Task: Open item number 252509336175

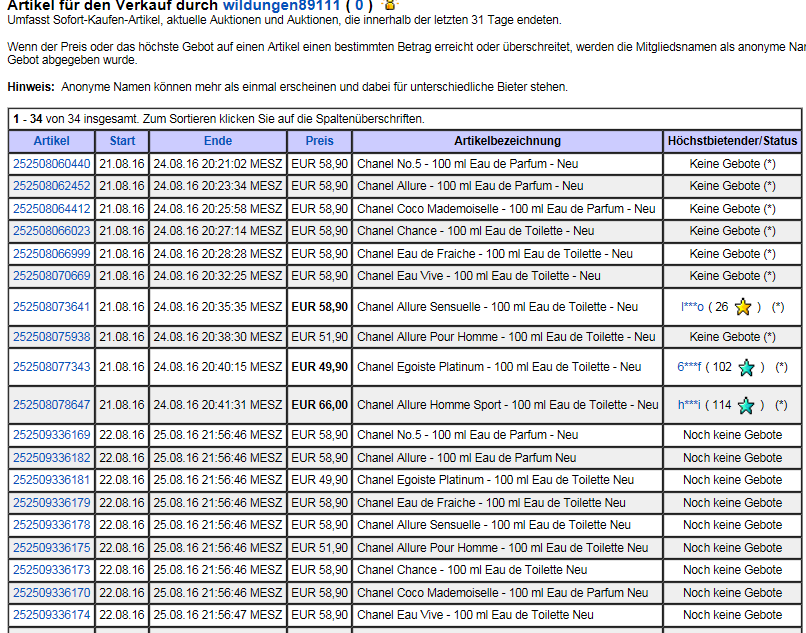Action: point(51,548)
